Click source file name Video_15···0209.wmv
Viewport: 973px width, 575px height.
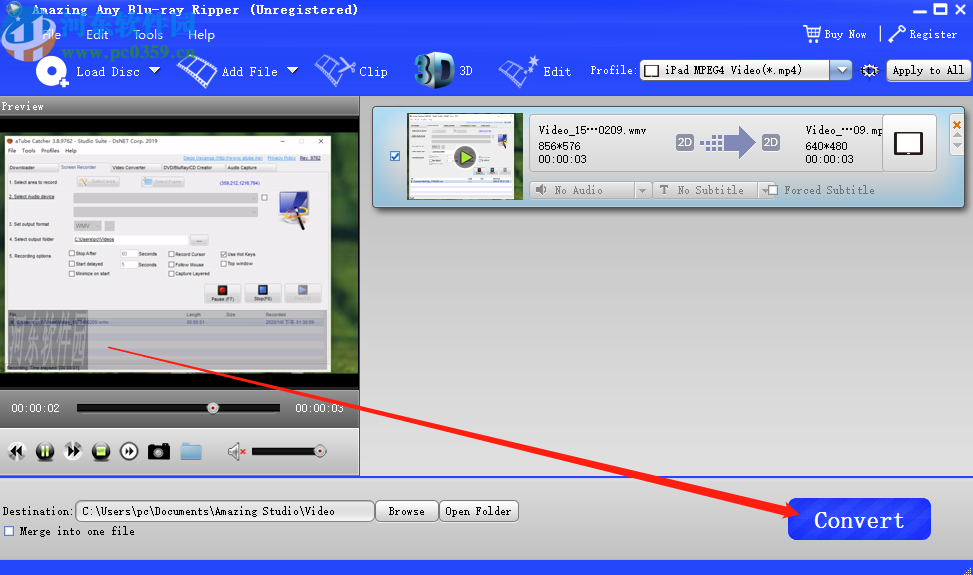592,130
